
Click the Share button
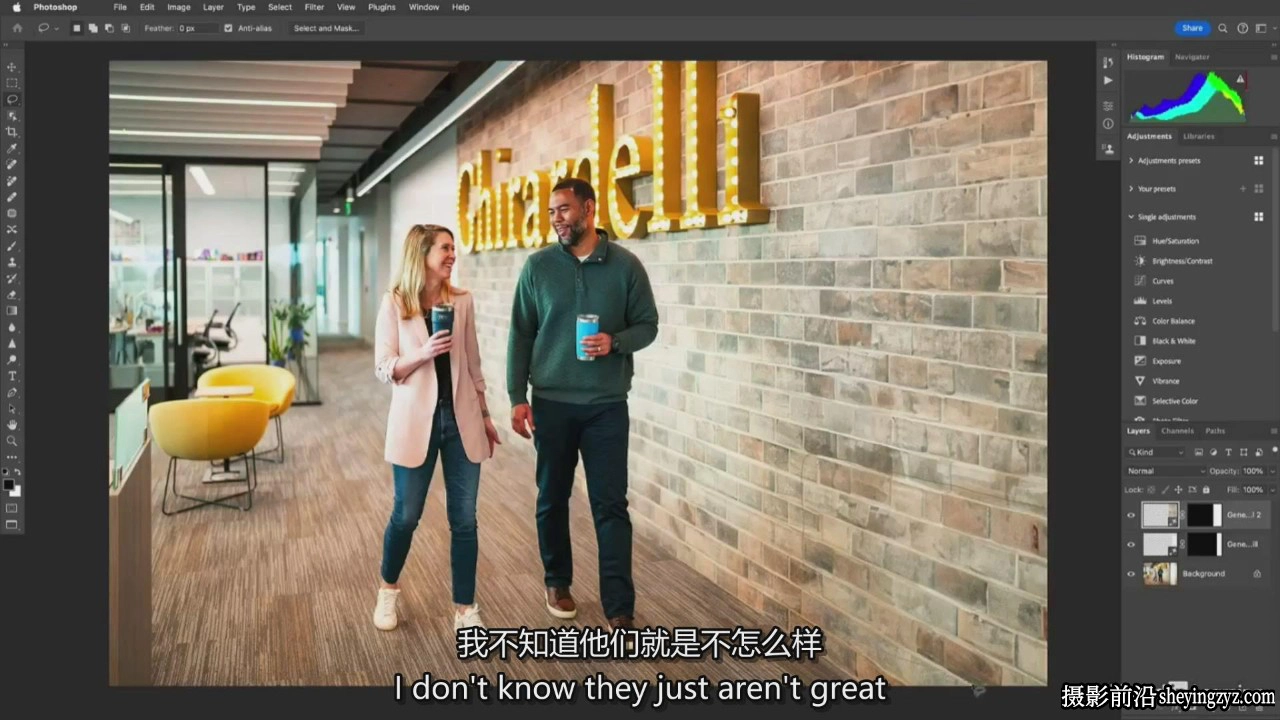(1192, 28)
